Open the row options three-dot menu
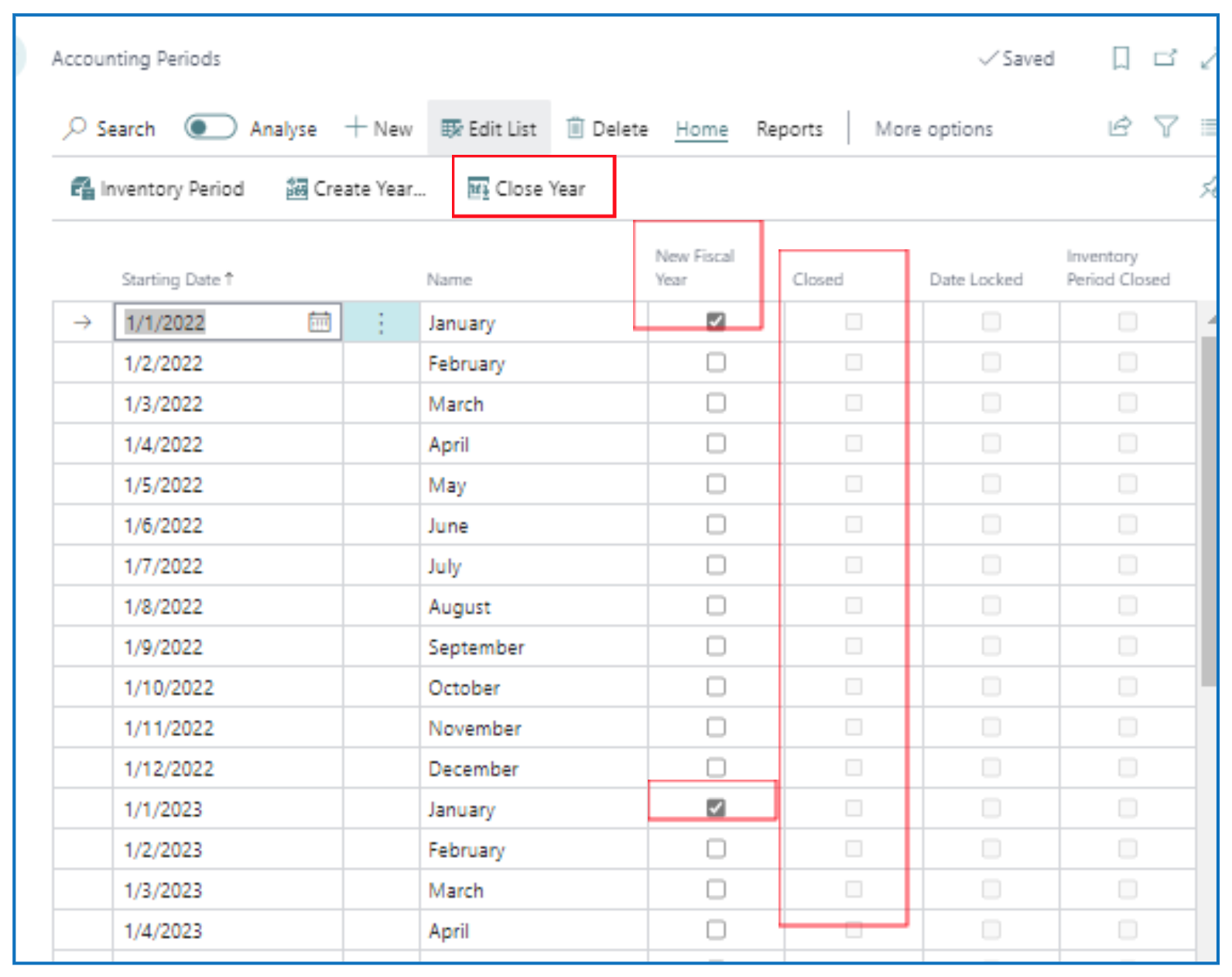This screenshot has height=977, width=1232. click(381, 323)
